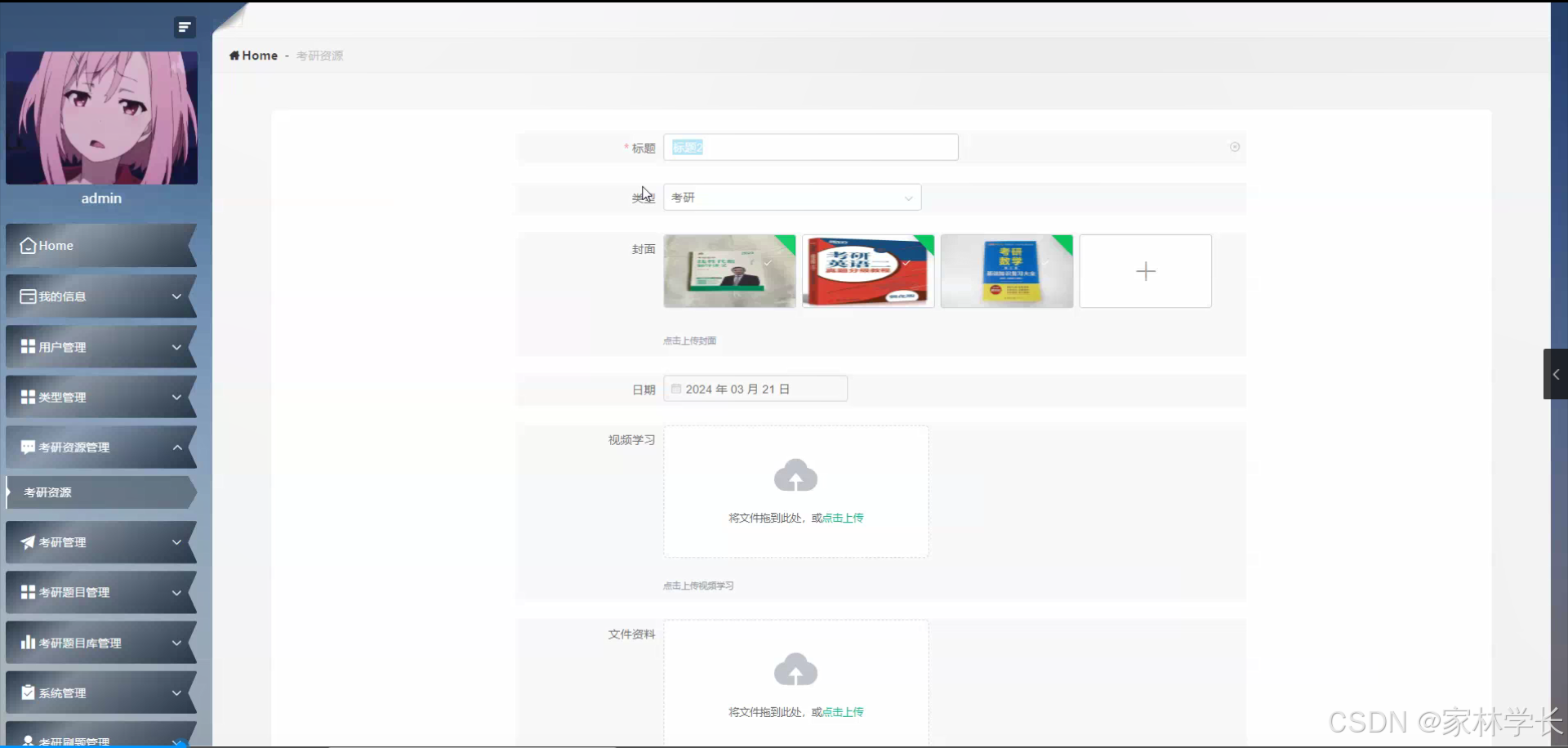Image resolution: width=1568 pixels, height=748 pixels.
Task: Click the 考研题目库管理 bar-chart icon
Action: tap(27, 643)
